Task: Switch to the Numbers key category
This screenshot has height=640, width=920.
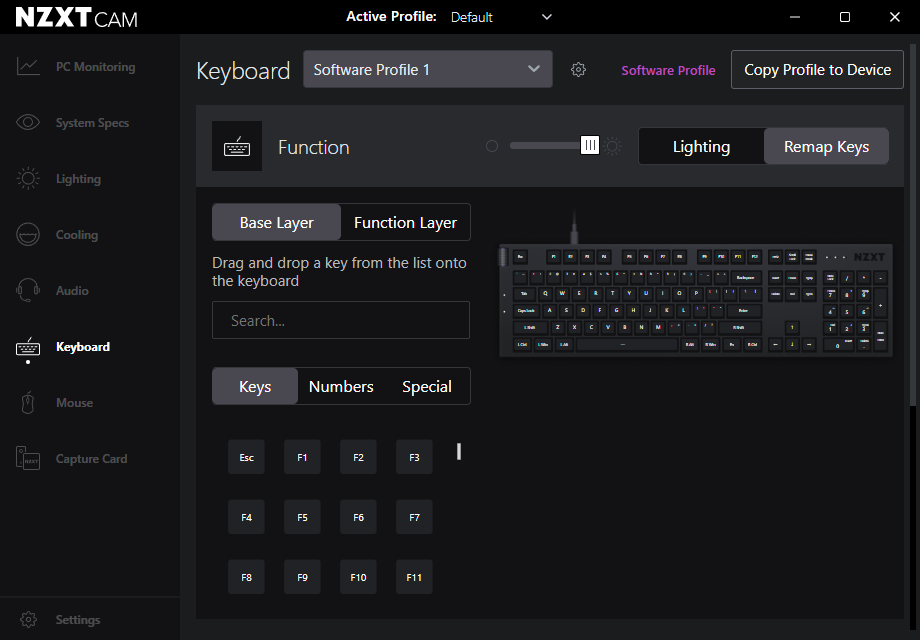Action: (341, 386)
